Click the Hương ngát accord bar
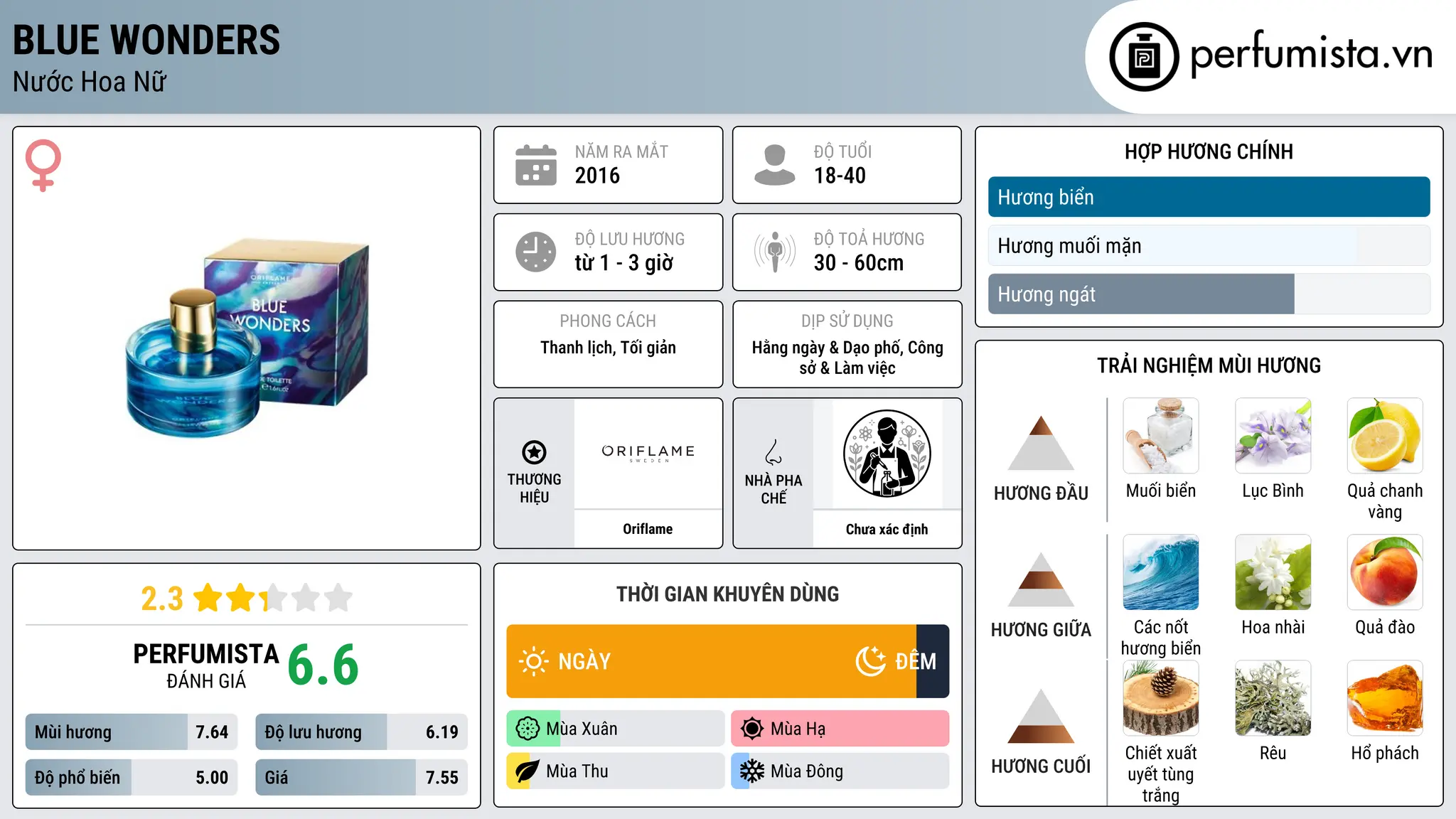The height and width of the screenshot is (819, 1456). click(x=1209, y=294)
